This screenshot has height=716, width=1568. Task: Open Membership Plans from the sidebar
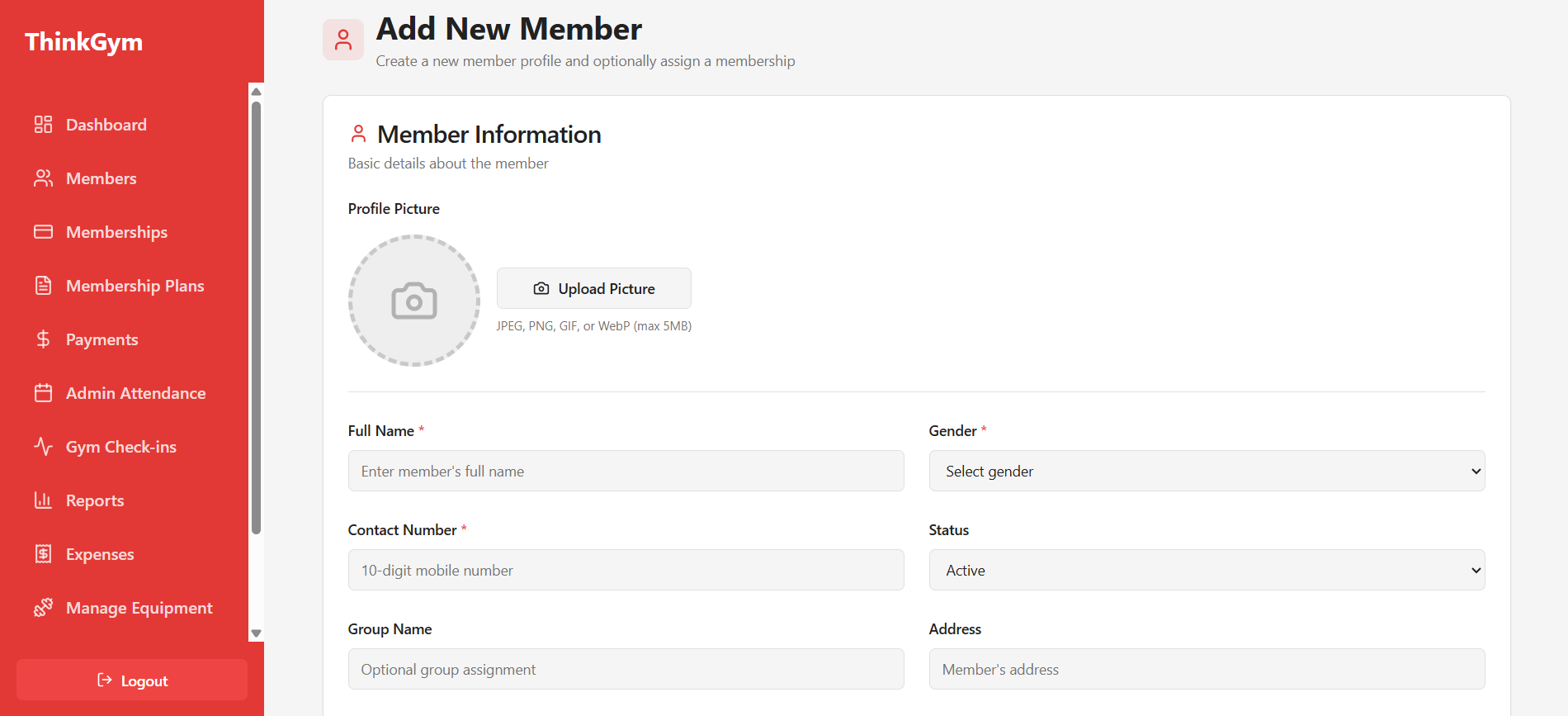pos(135,286)
